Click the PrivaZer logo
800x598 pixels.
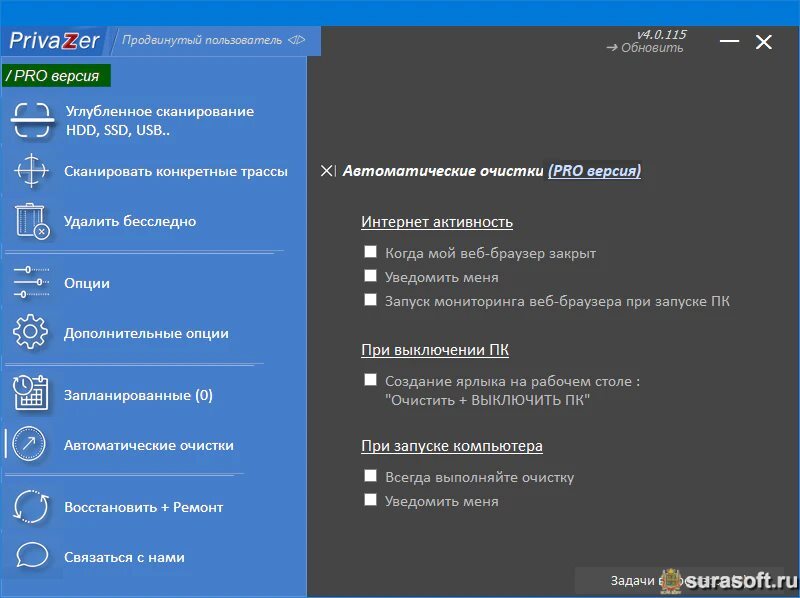pos(54,40)
